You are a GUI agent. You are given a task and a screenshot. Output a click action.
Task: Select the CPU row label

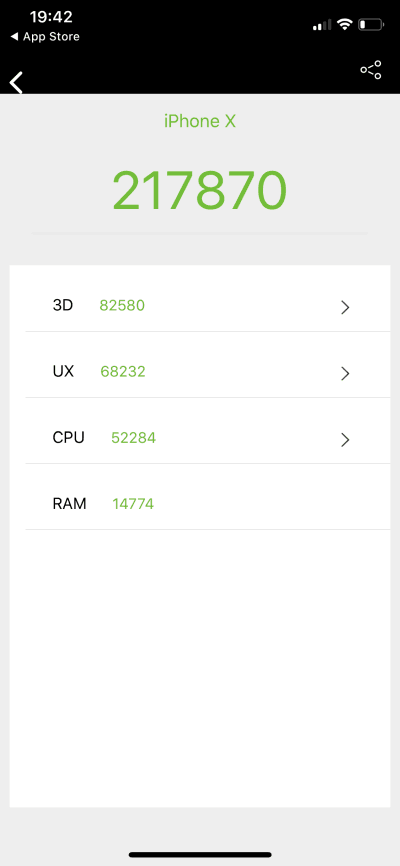coord(69,437)
